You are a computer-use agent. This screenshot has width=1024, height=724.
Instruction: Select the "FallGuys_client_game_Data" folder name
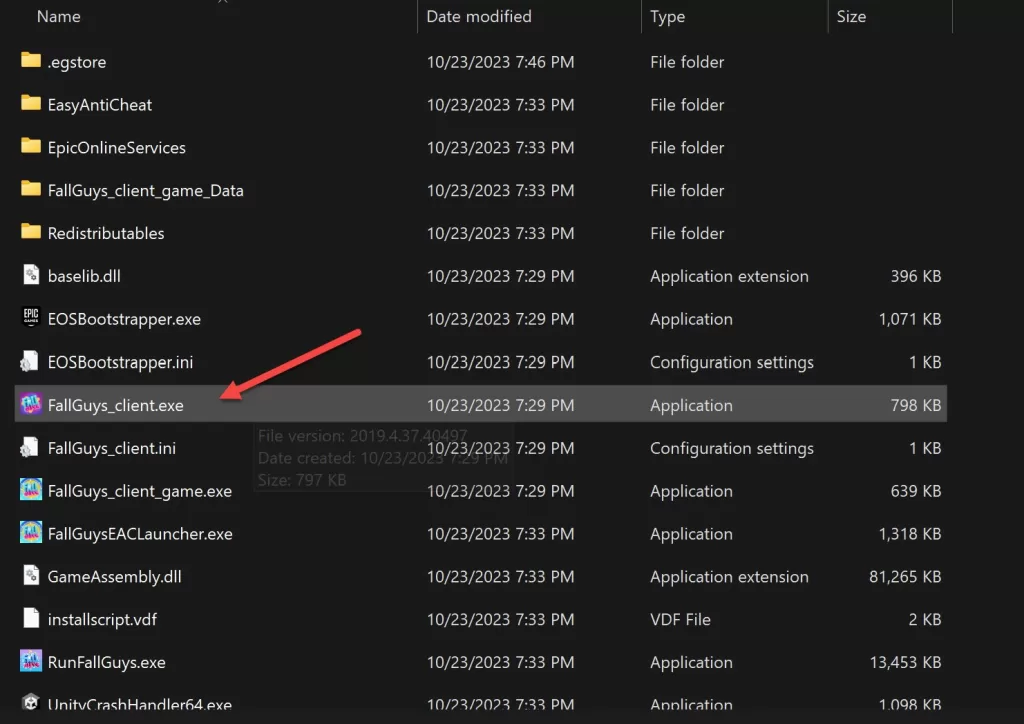coord(146,191)
